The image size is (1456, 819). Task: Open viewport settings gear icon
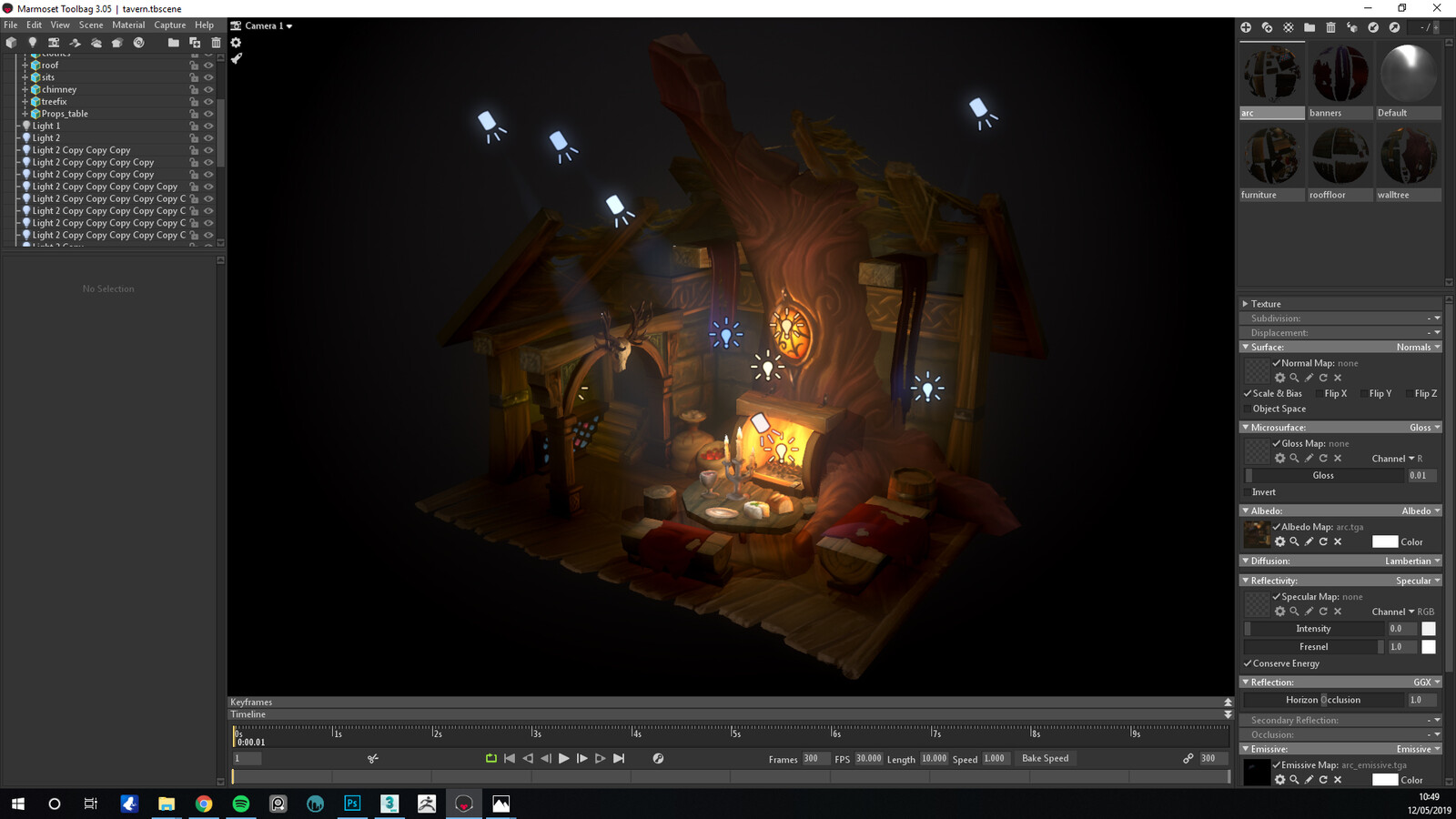click(x=236, y=43)
